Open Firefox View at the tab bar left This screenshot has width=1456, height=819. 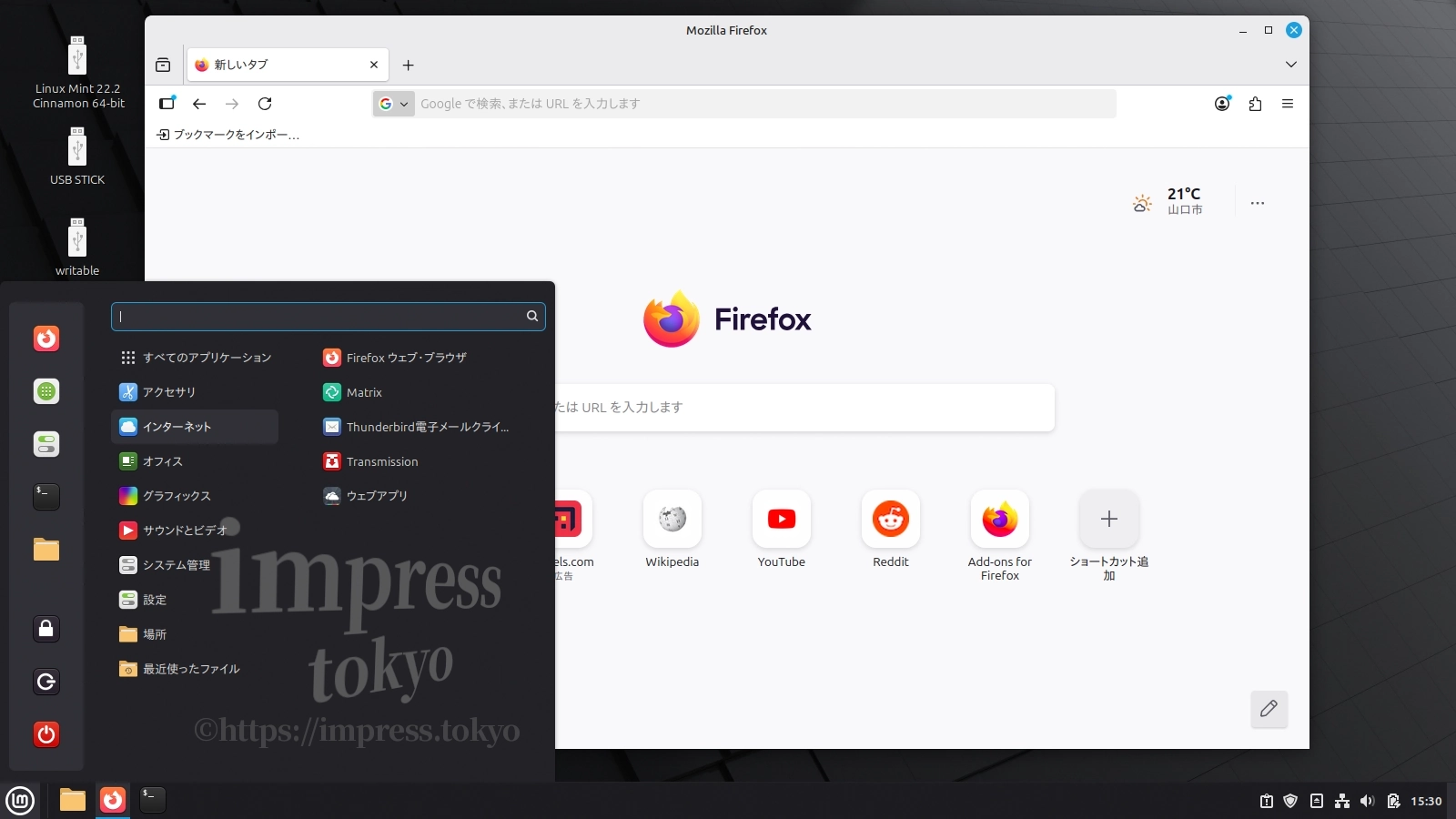pos(164,65)
